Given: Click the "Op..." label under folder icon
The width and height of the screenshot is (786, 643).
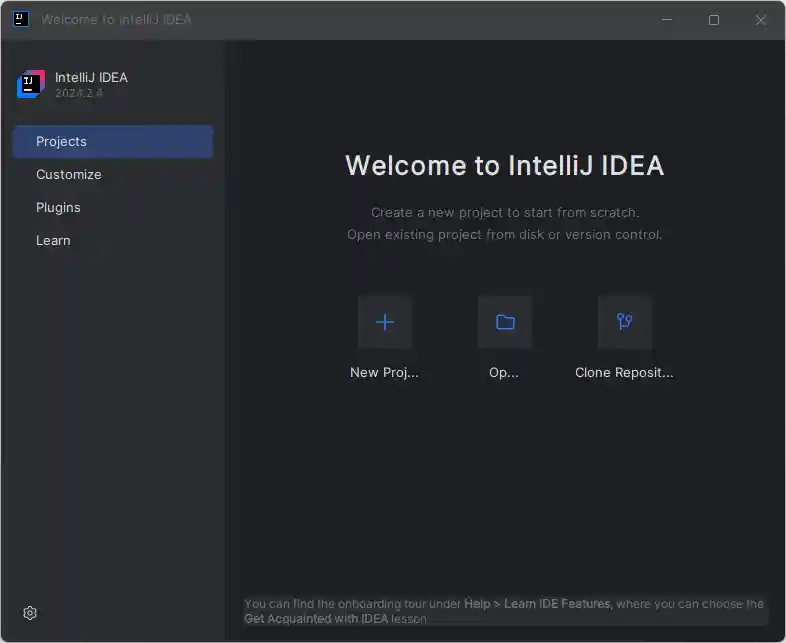Looking at the screenshot, I should (x=504, y=373).
